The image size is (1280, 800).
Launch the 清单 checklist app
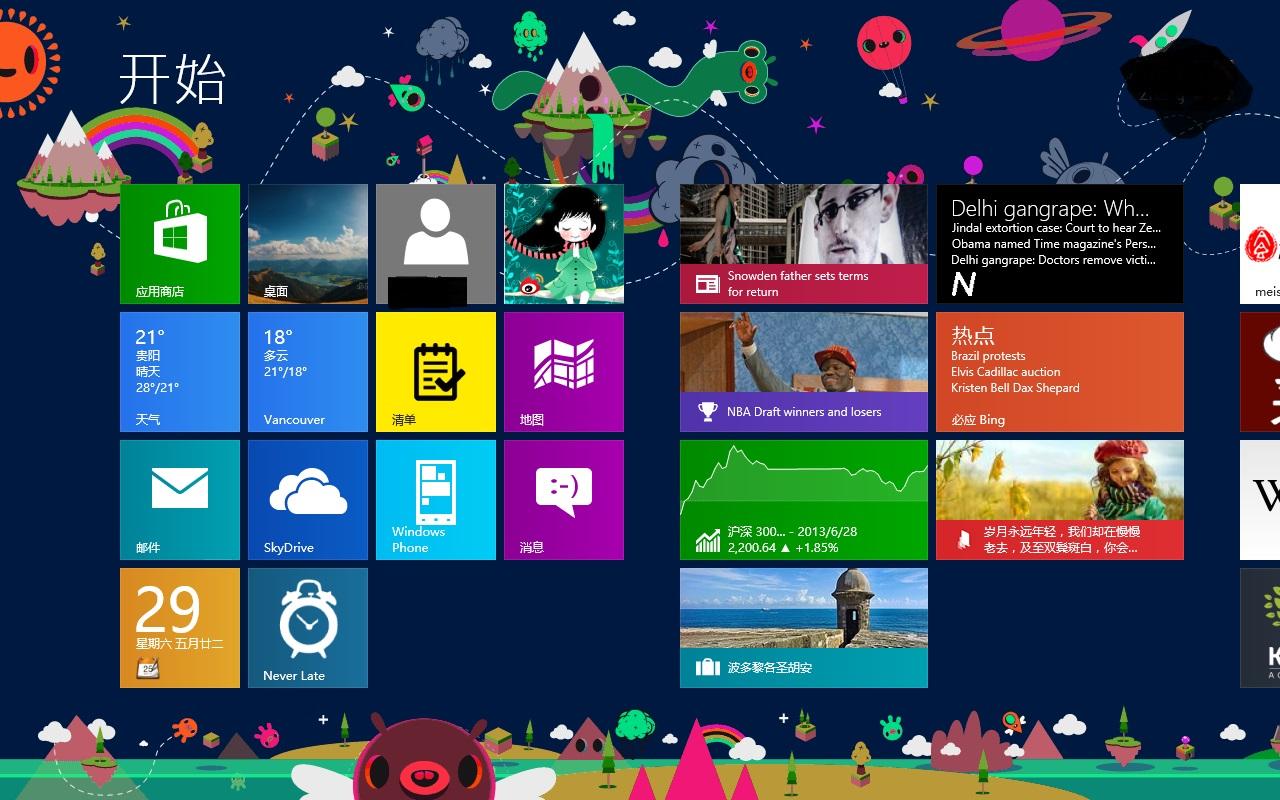tap(436, 372)
